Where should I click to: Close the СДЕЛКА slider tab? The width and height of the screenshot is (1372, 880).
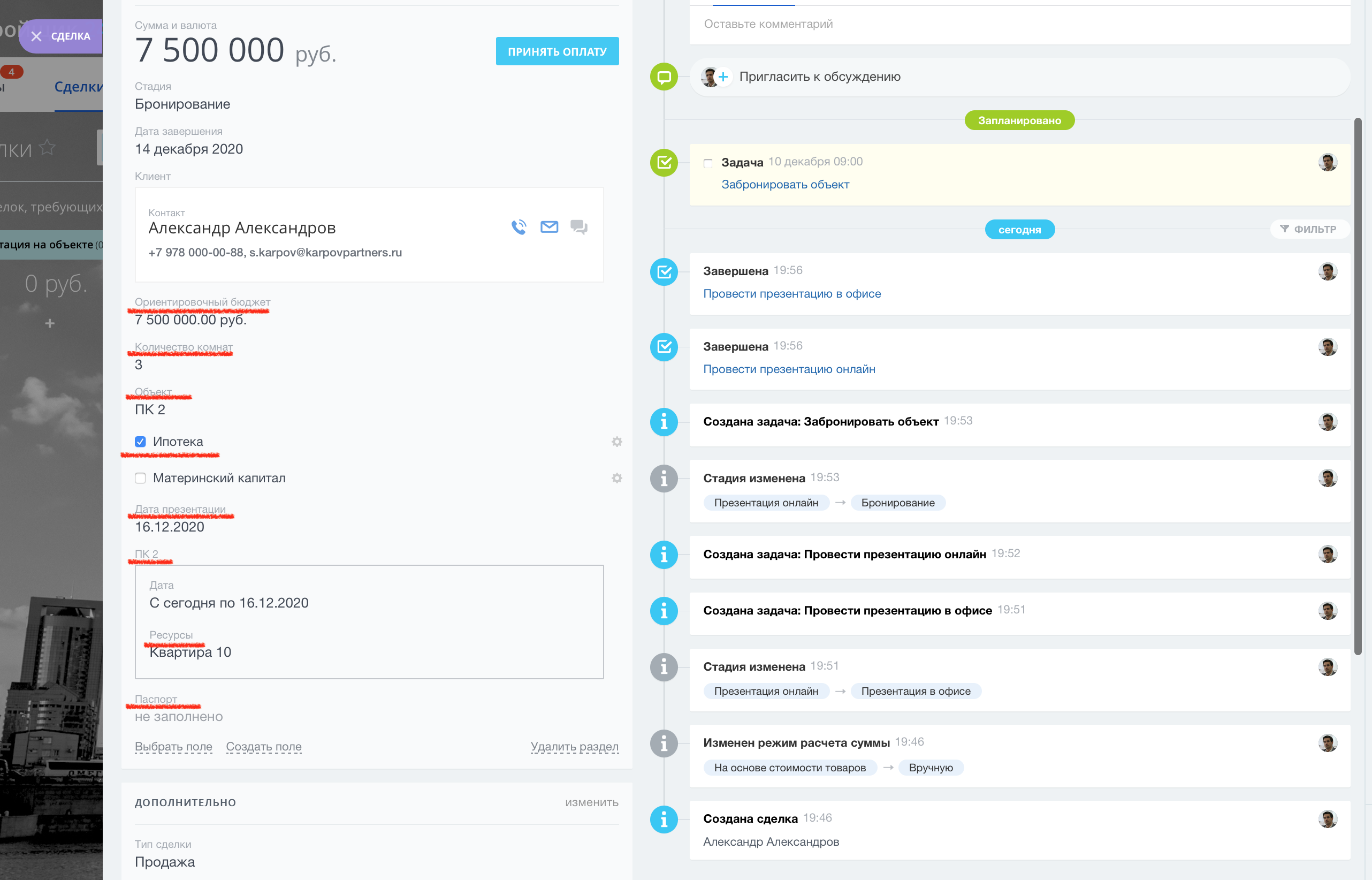coord(36,36)
